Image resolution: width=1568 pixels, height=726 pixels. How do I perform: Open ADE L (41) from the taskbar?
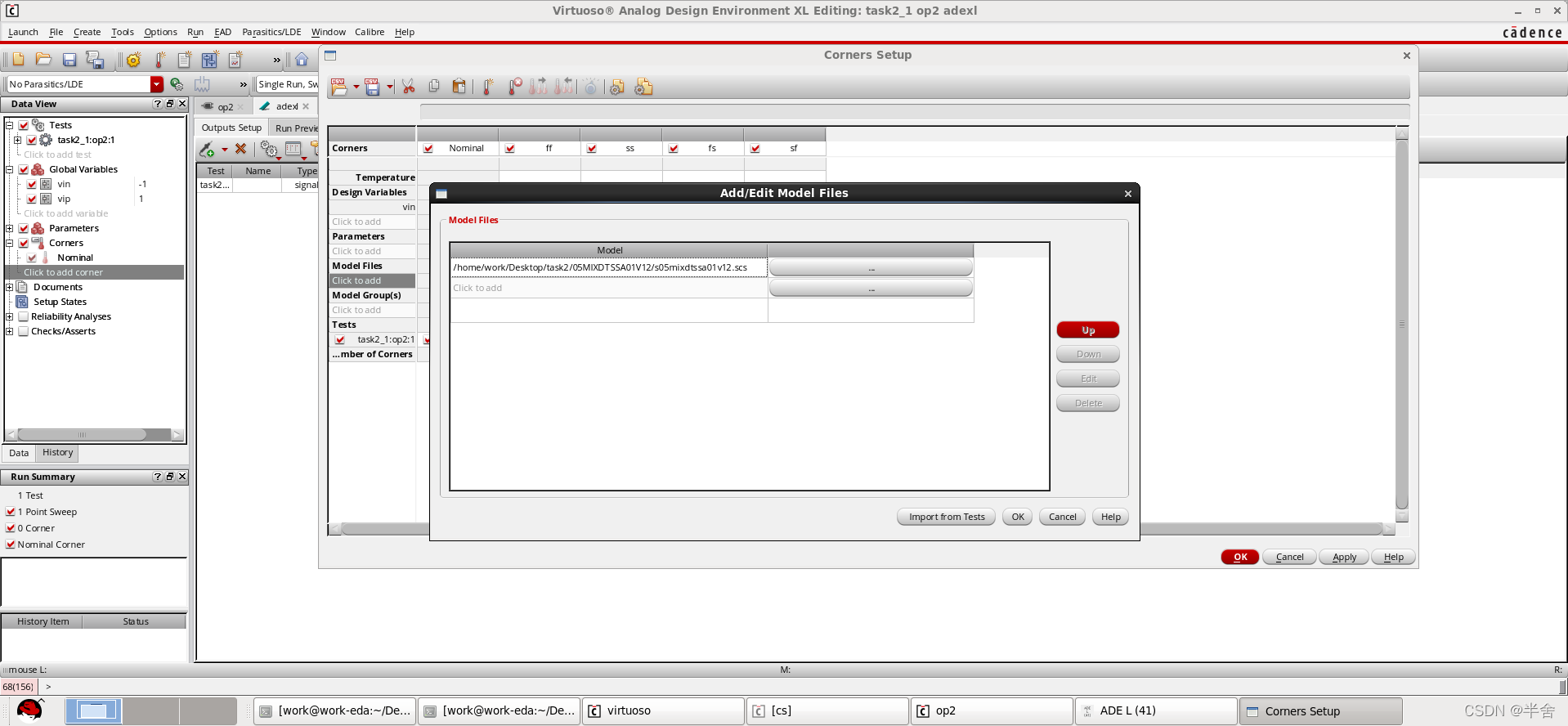(1157, 711)
